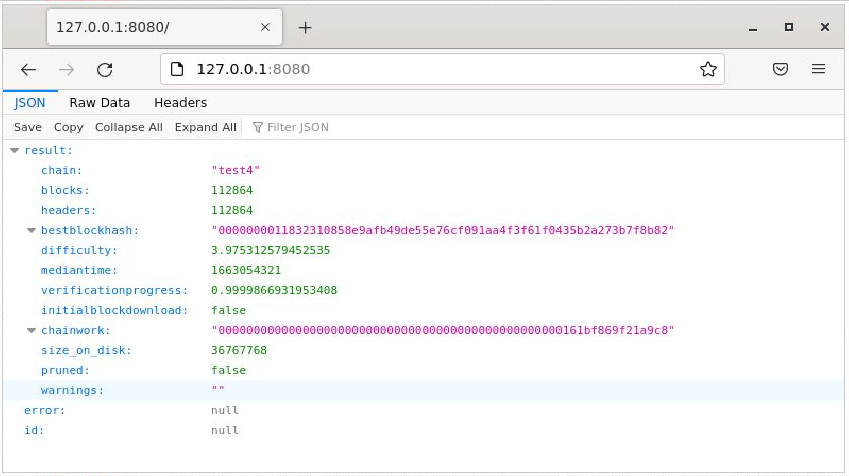Select the warnings key

[72, 390]
